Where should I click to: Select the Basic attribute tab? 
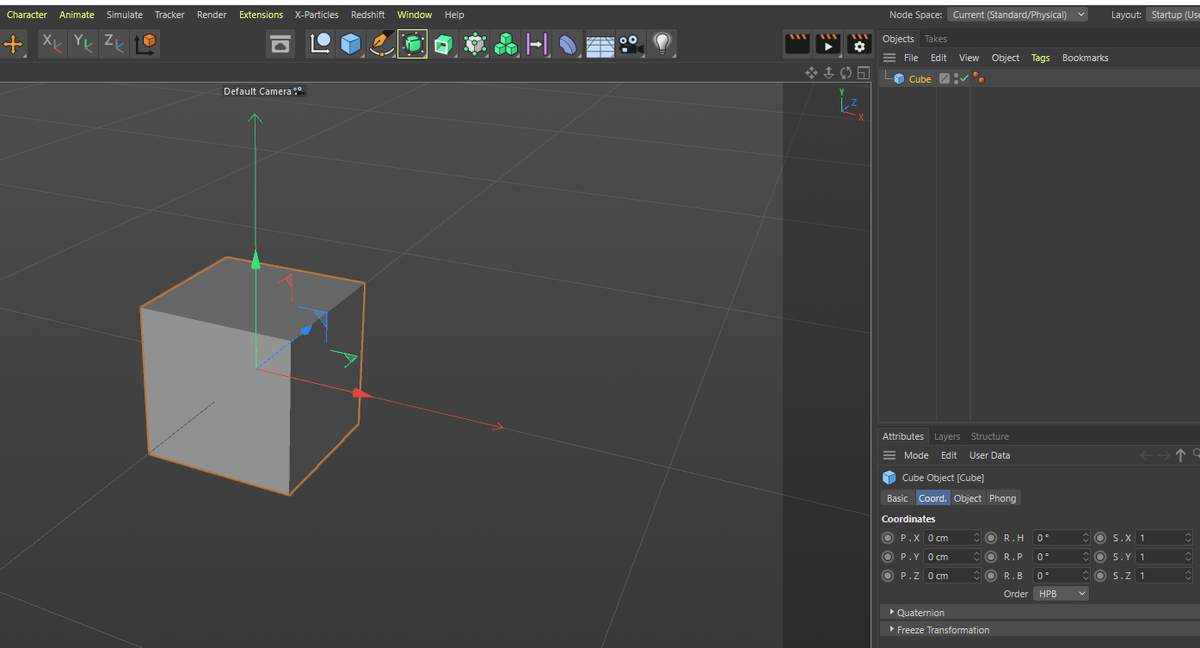pyautogui.click(x=898, y=498)
